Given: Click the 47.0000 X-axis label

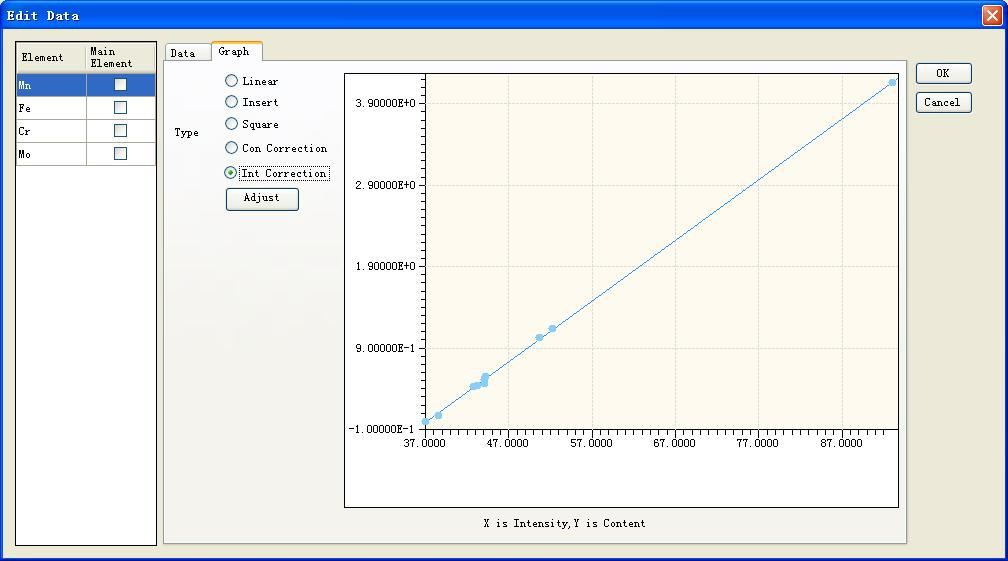Looking at the screenshot, I should pyautogui.click(x=507, y=443).
